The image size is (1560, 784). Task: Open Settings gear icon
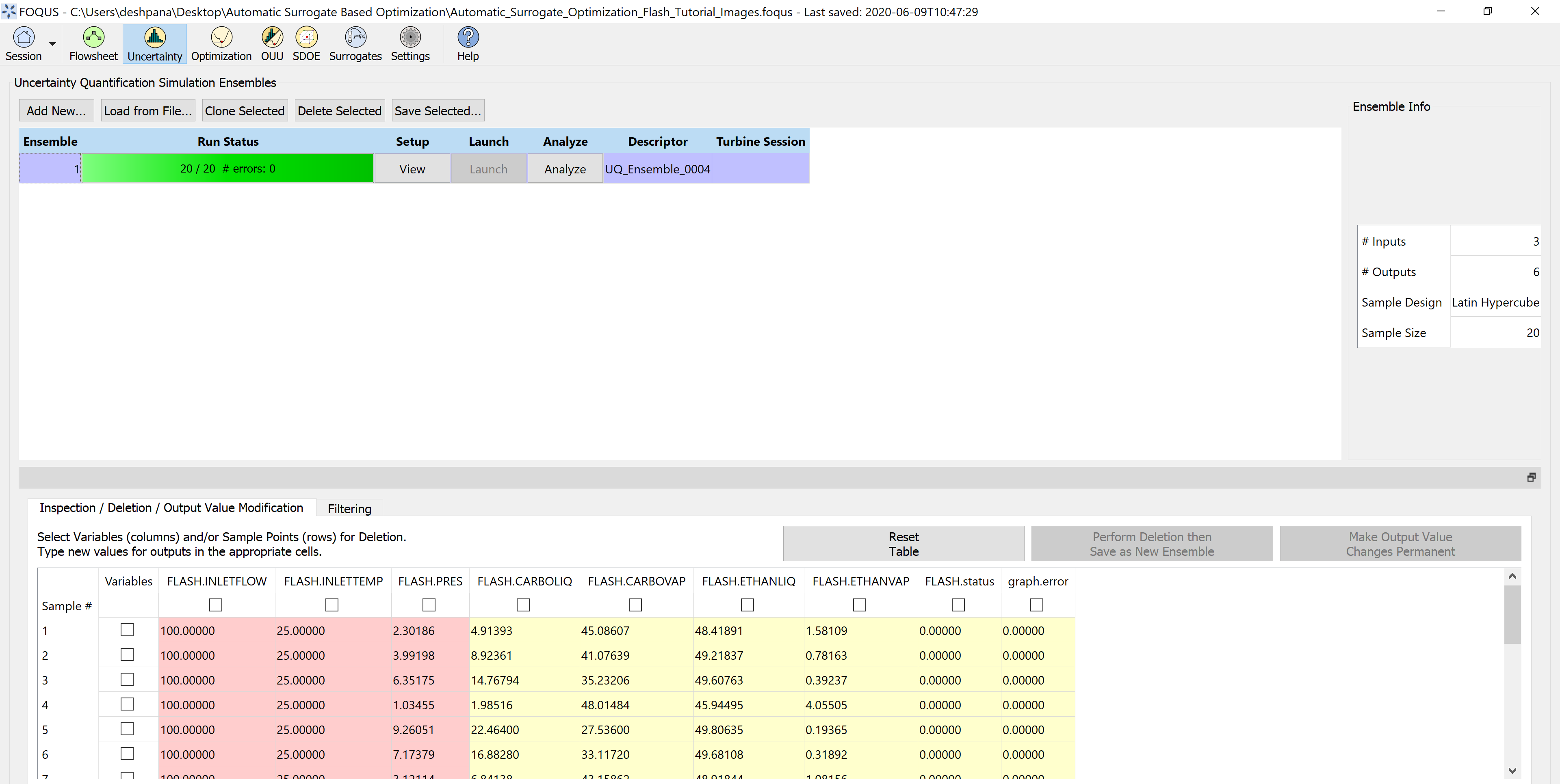point(410,37)
